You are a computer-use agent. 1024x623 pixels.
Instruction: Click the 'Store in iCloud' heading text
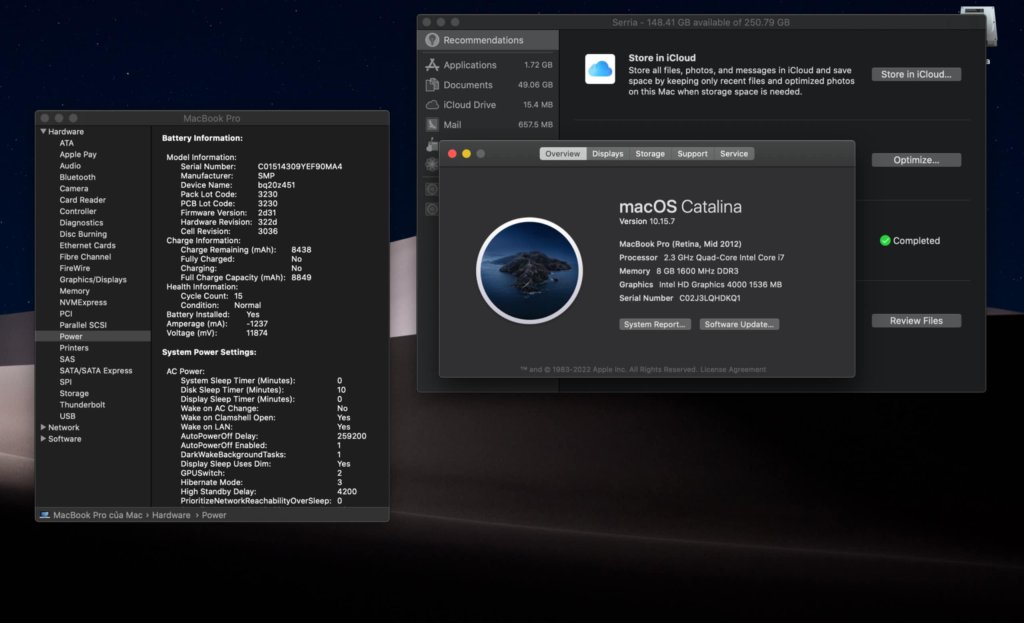pyautogui.click(x=662, y=57)
